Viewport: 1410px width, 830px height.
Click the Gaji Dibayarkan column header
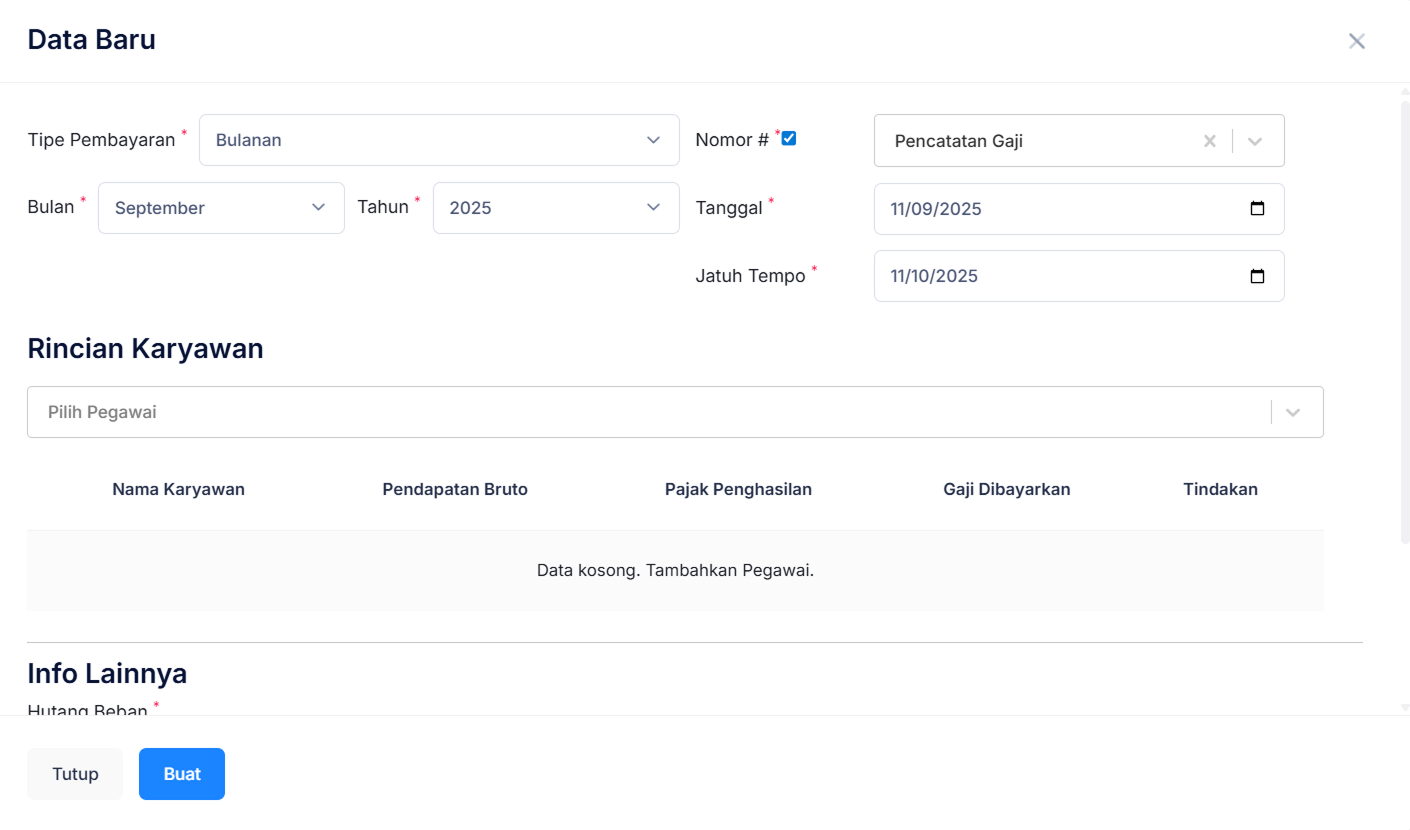pyautogui.click(x=1006, y=489)
